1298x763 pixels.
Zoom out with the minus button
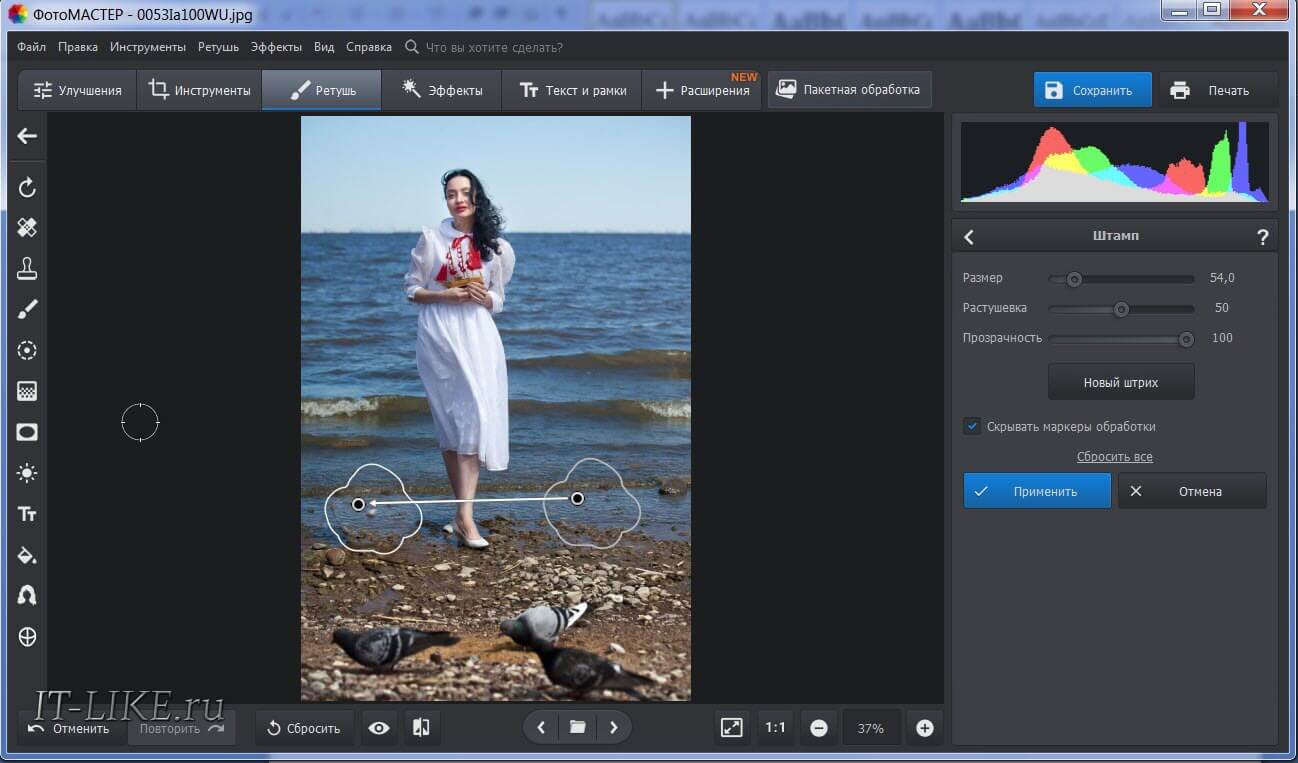(x=819, y=728)
